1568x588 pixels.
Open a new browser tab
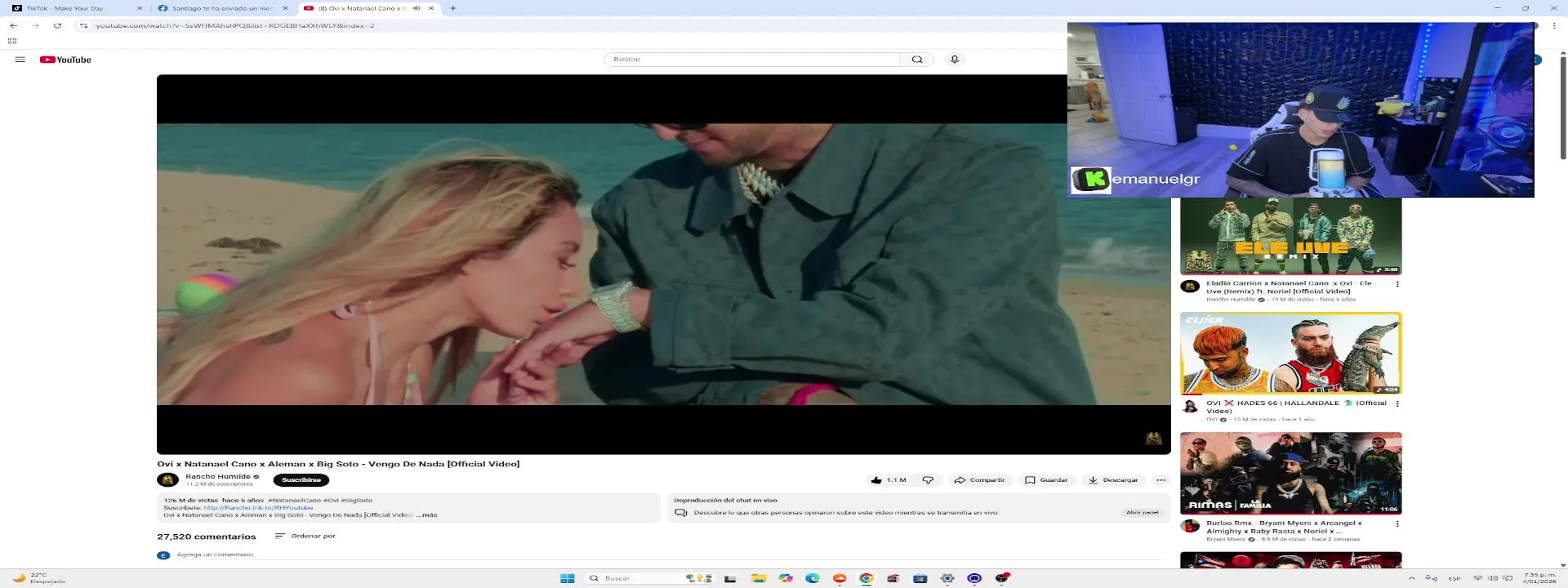coord(453,8)
